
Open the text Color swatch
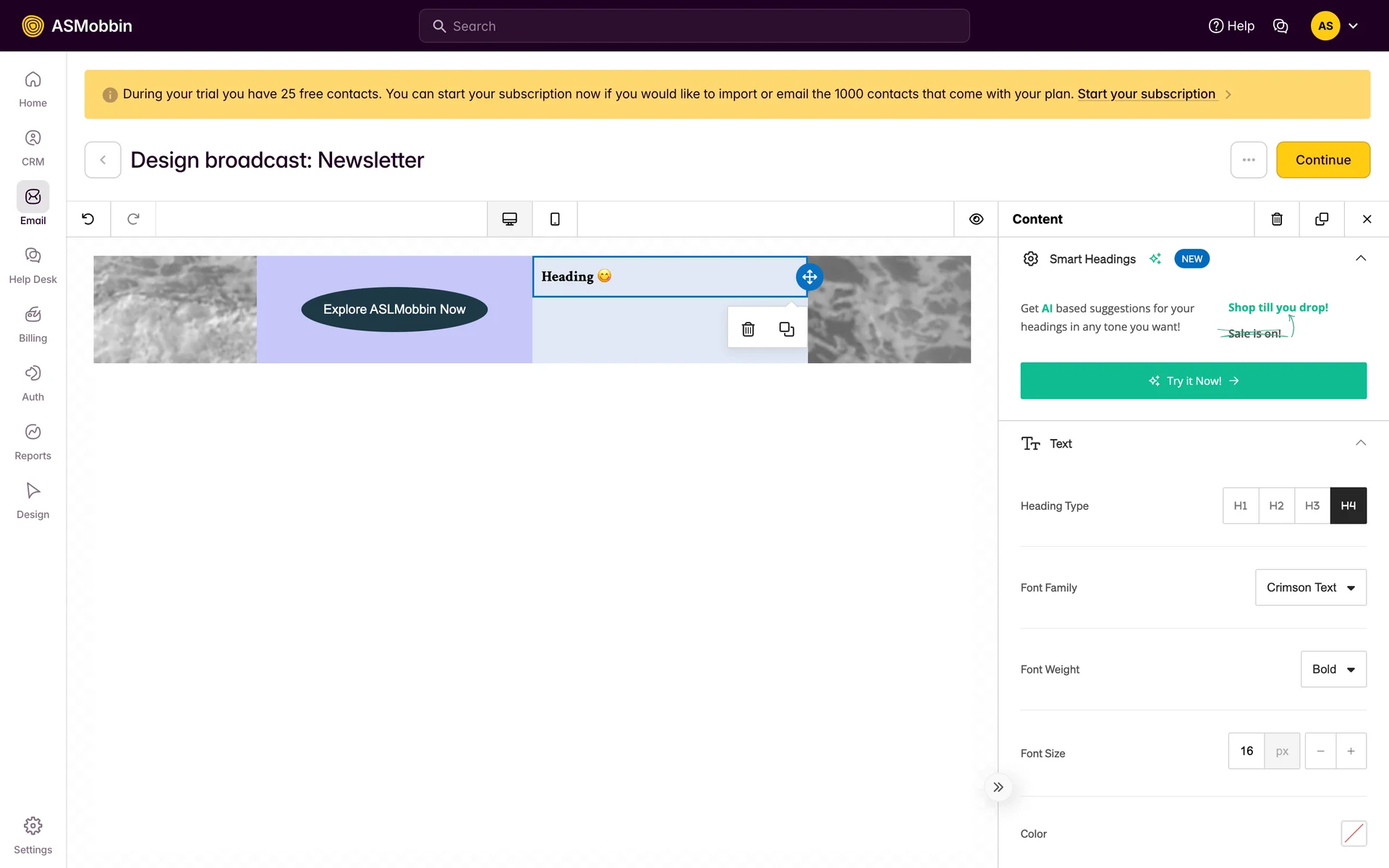(1354, 833)
